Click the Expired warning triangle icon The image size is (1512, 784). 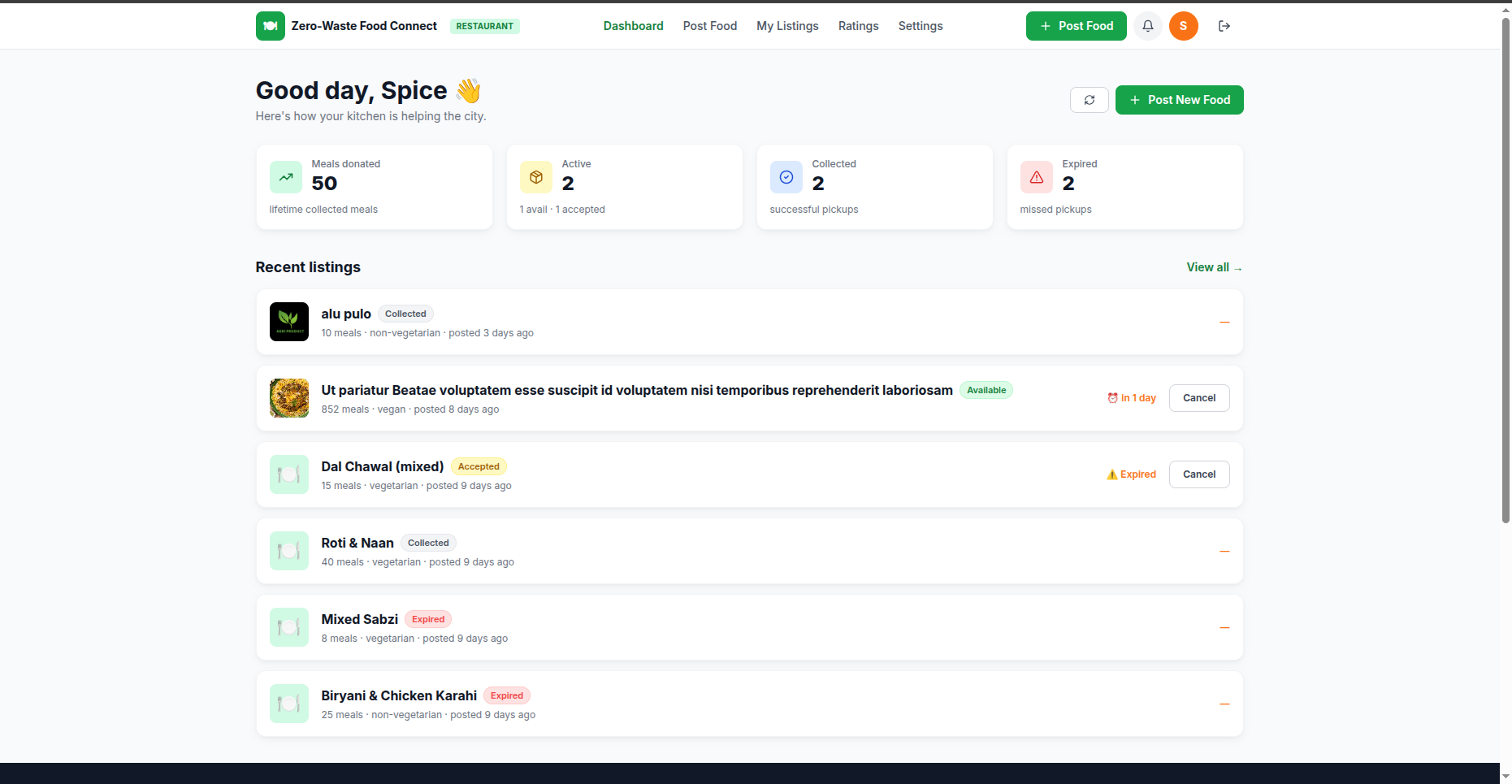point(1037,177)
